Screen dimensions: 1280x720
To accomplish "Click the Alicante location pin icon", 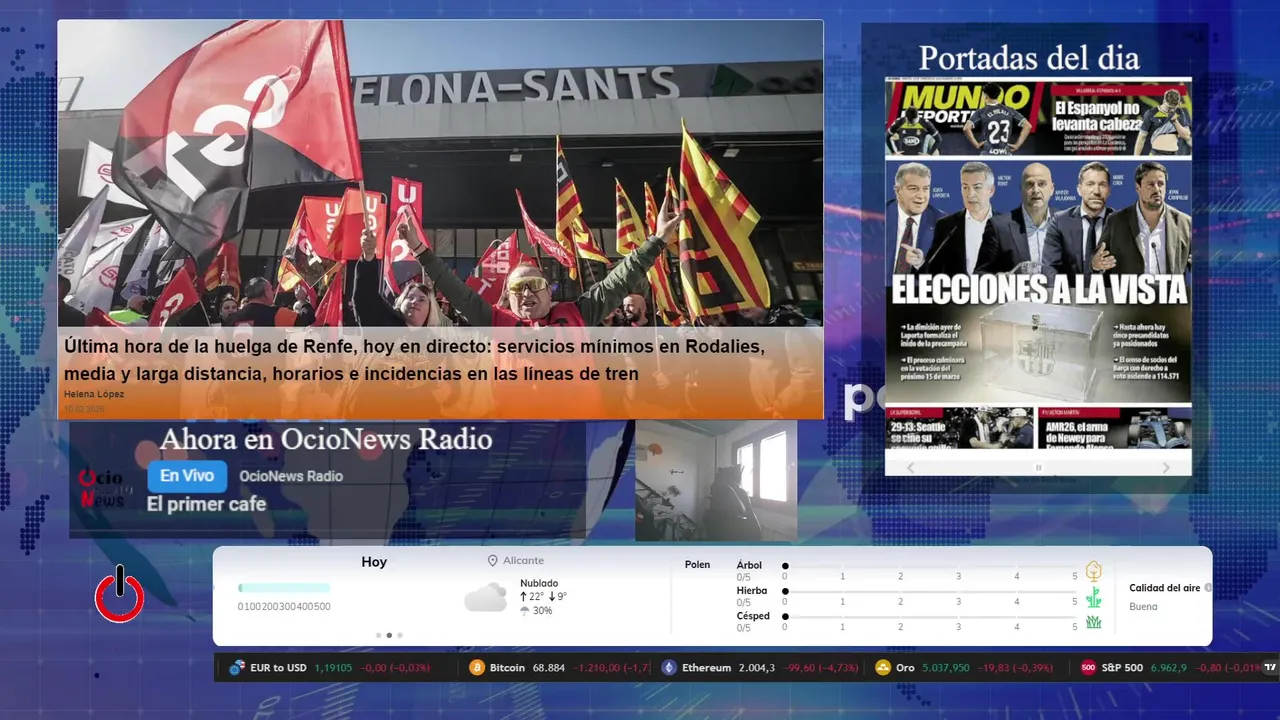I will click(x=492, y=561).
